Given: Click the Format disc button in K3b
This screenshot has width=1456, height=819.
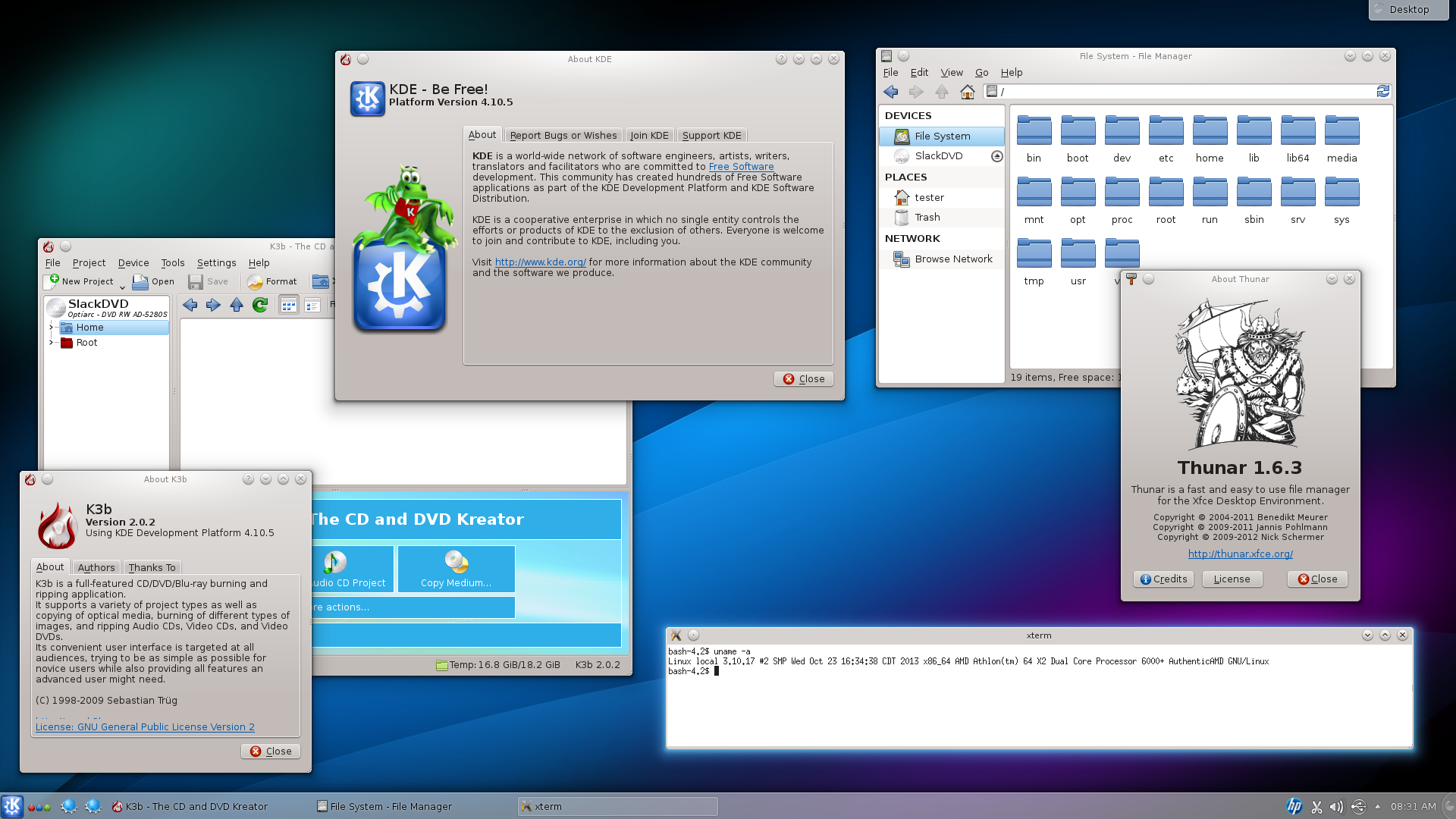Looking at the screenshot, I should tap(271, 281).
